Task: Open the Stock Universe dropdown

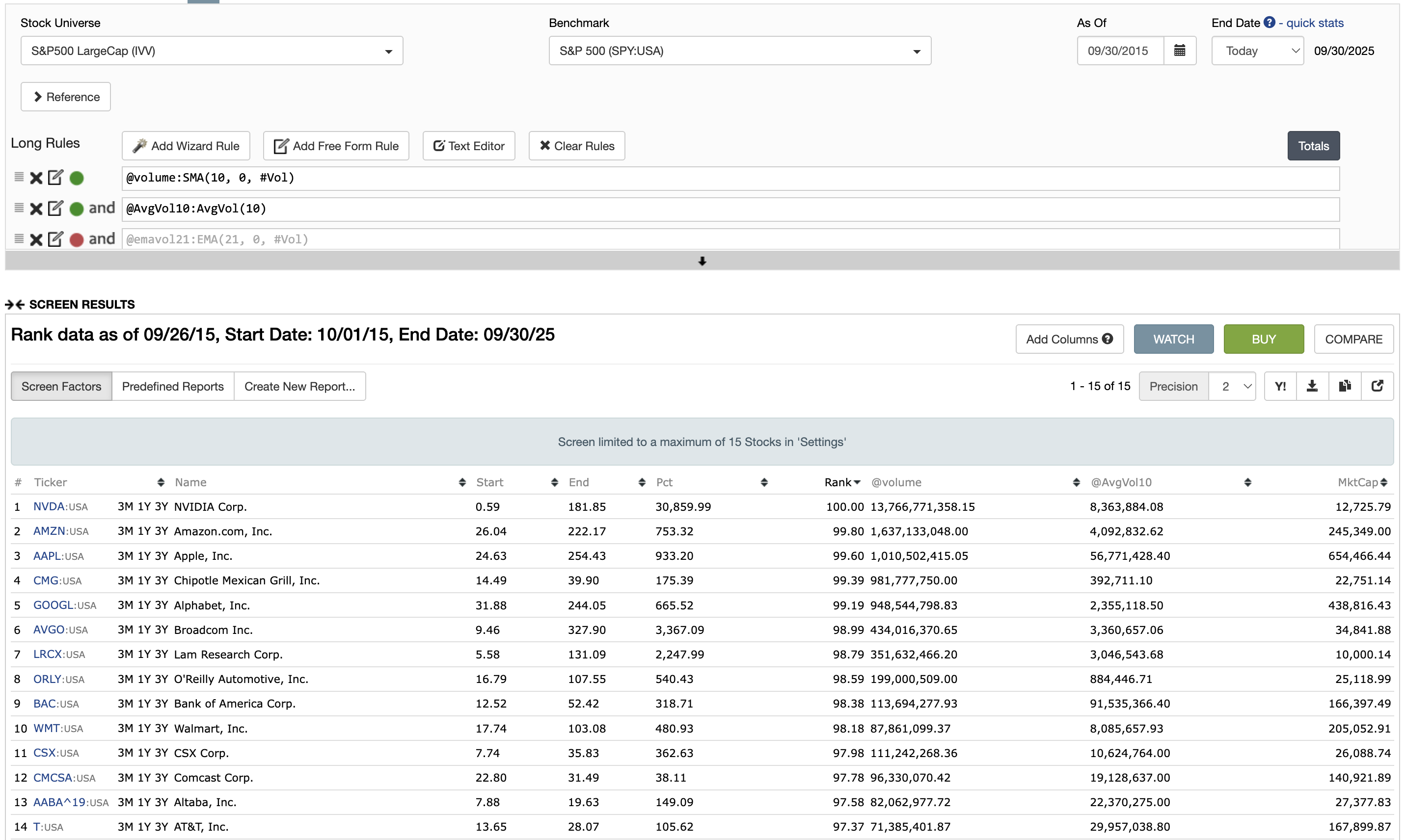Action: coord(211,51)
